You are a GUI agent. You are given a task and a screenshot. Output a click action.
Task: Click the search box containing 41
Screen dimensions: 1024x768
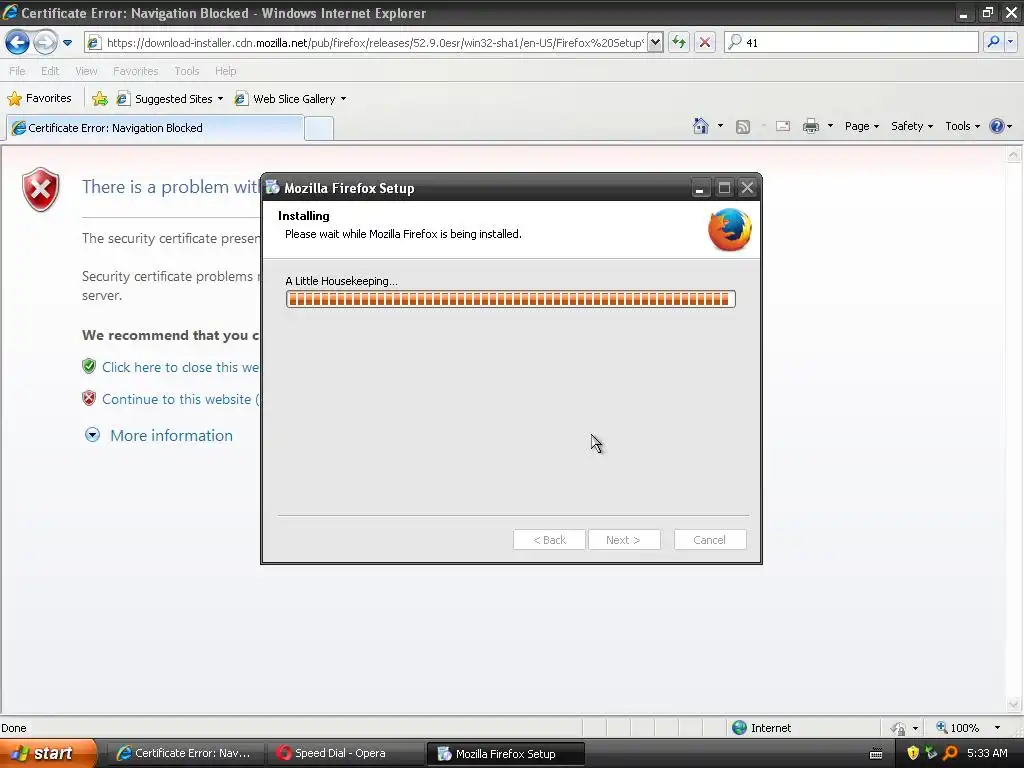pyautogui.click(x=852, y=43)
